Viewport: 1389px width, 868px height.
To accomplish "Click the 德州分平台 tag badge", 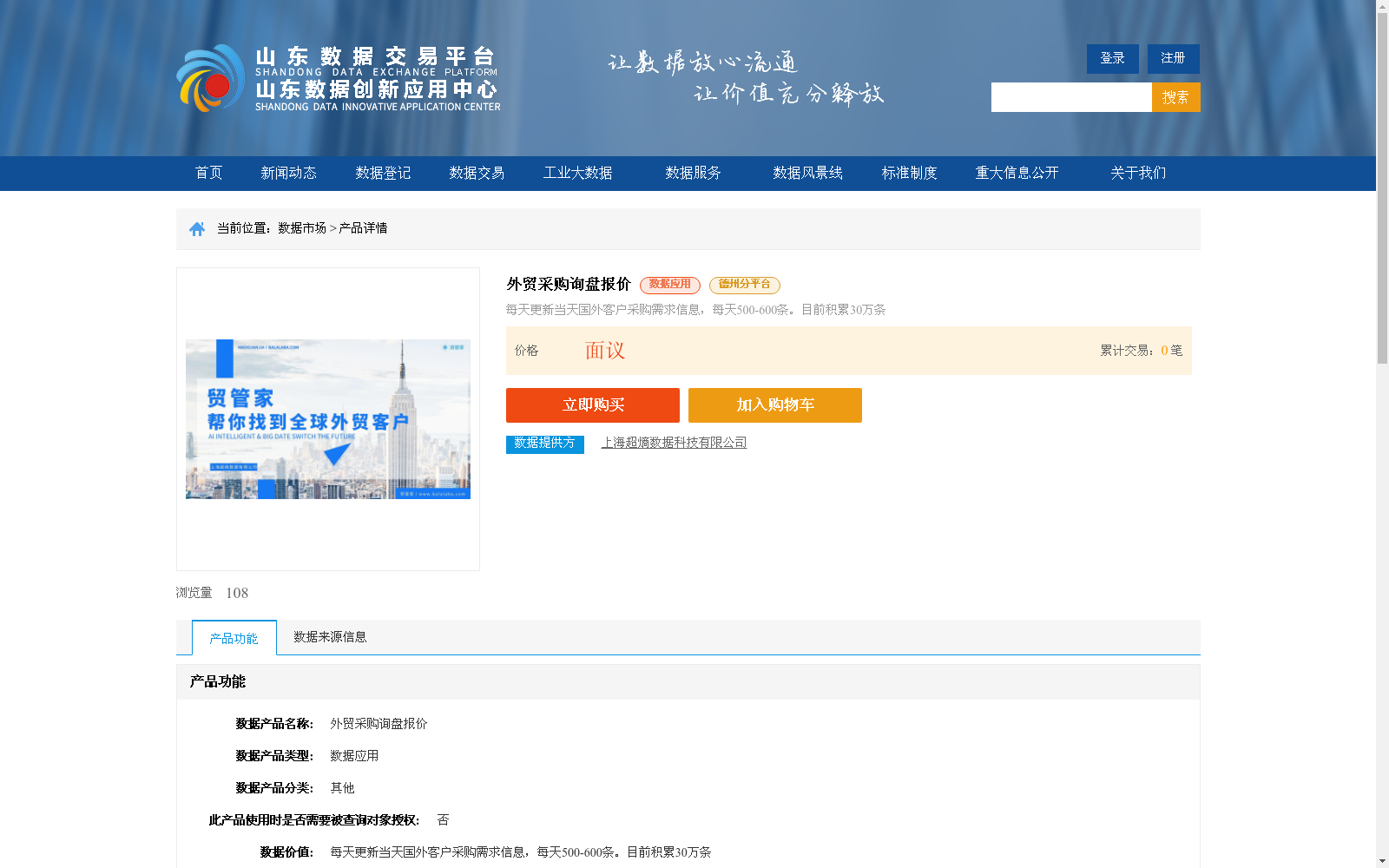I will click(745, 285).
